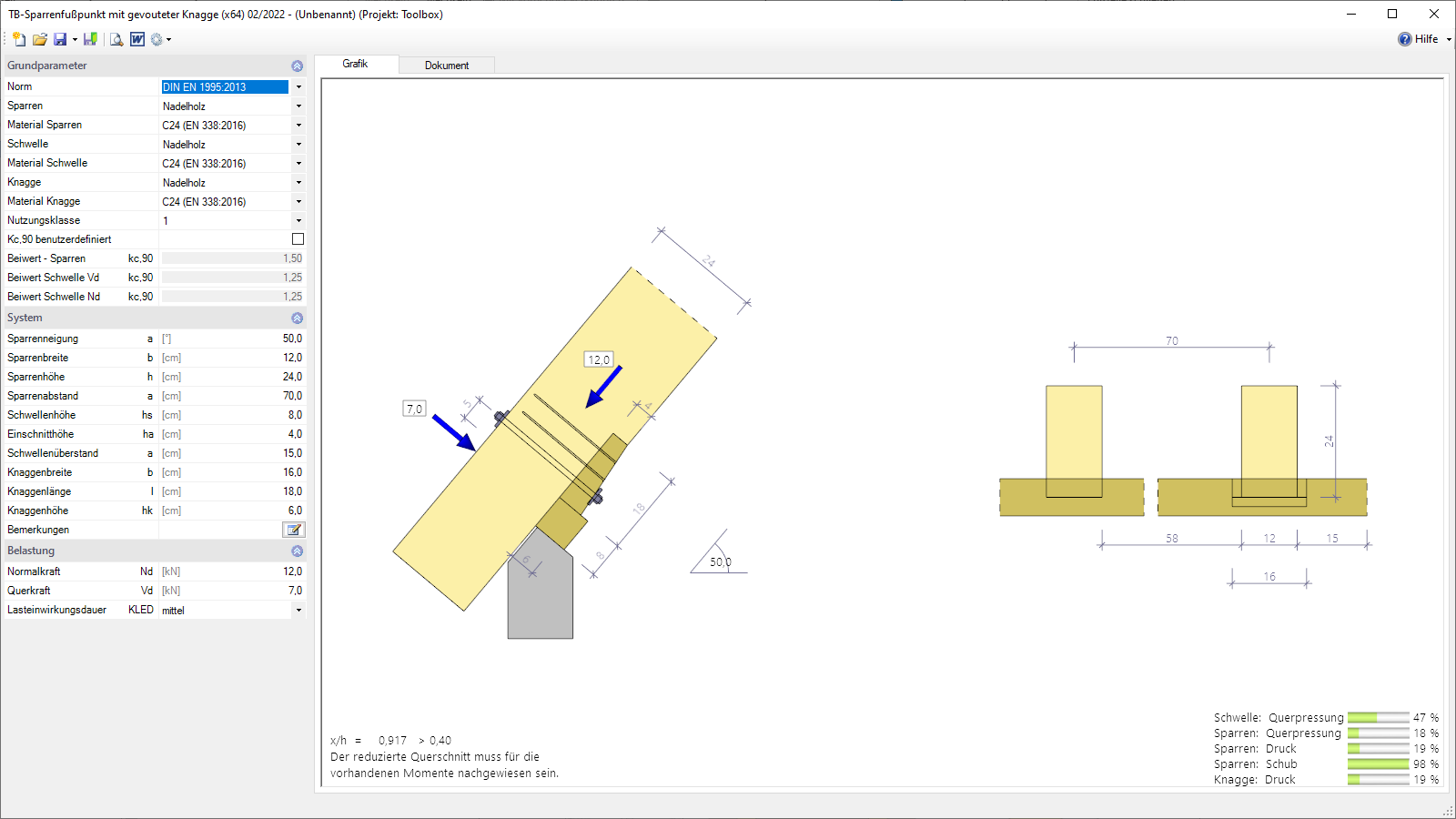This screenshot has width=1456, height=819.
Task: Click the Beiwert Schwelle Vd kc,90 field
Action: coord(232,278)
